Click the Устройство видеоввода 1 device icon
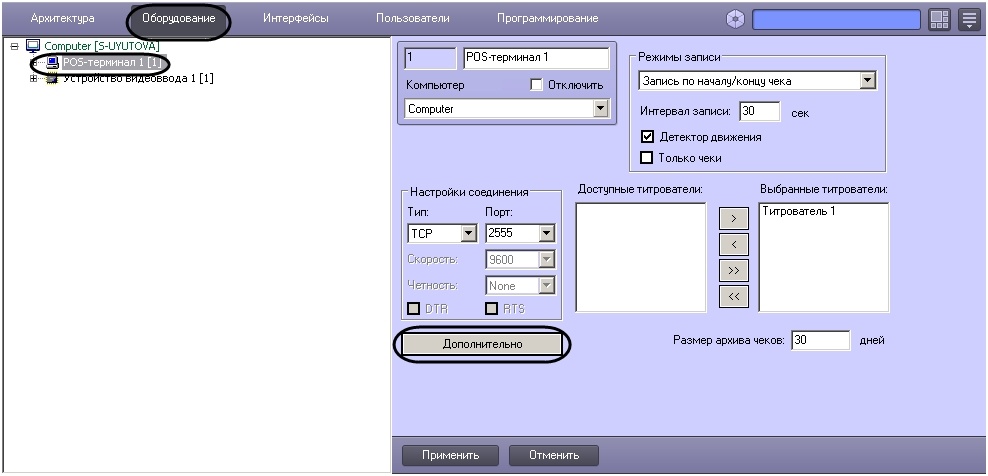 (x=52, y=78)
